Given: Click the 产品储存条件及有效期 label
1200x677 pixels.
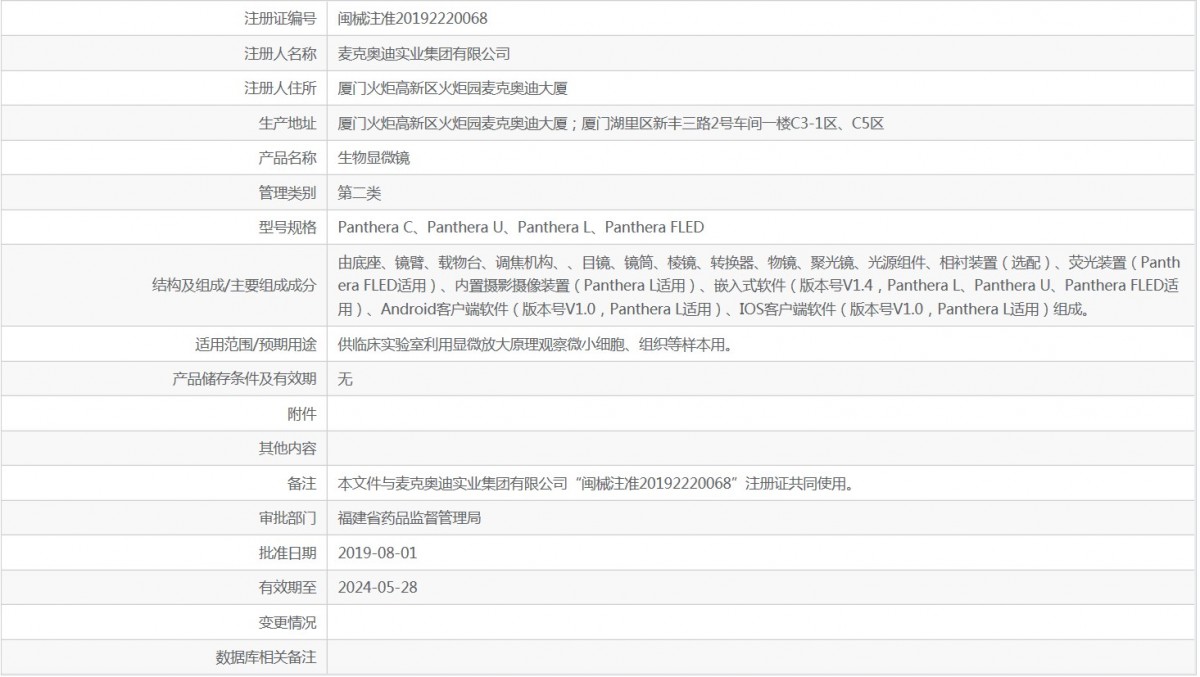Looking at the screenshot, I should point(245,379).
